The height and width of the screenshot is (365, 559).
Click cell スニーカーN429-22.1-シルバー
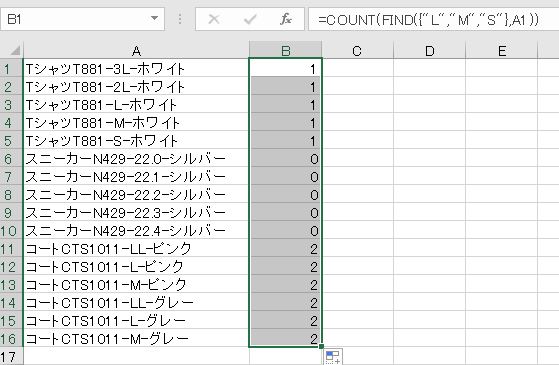click(x=136, y=176)
